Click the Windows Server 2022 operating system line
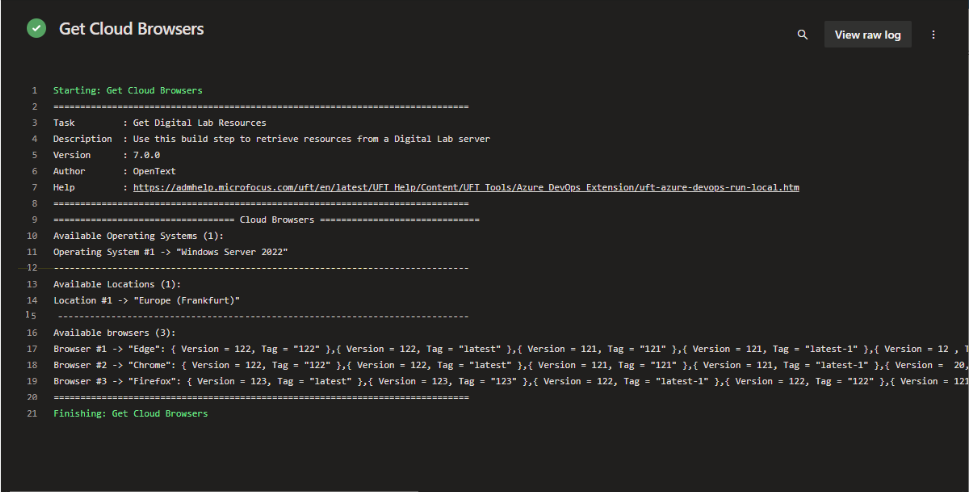Viewport: 969px width, 492px height. [170, 252]
